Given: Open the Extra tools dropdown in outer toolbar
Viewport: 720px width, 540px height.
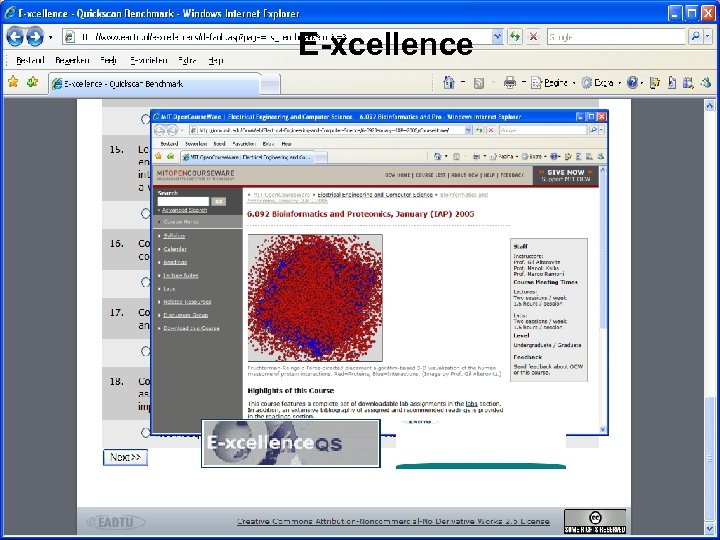Looking at the screenshot, I should tap(619, 83).
